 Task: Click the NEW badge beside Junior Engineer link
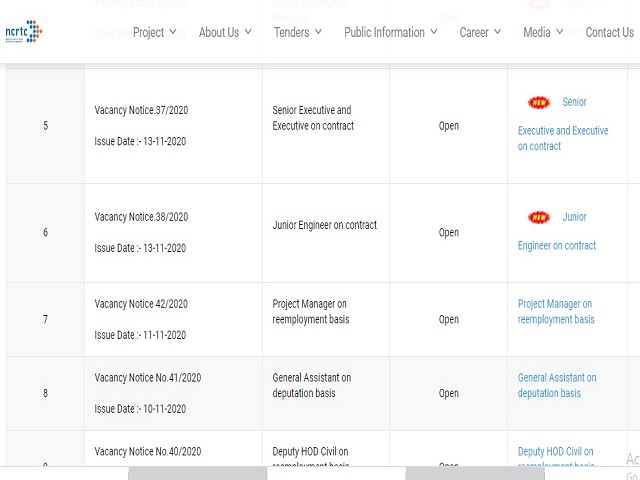539,217
